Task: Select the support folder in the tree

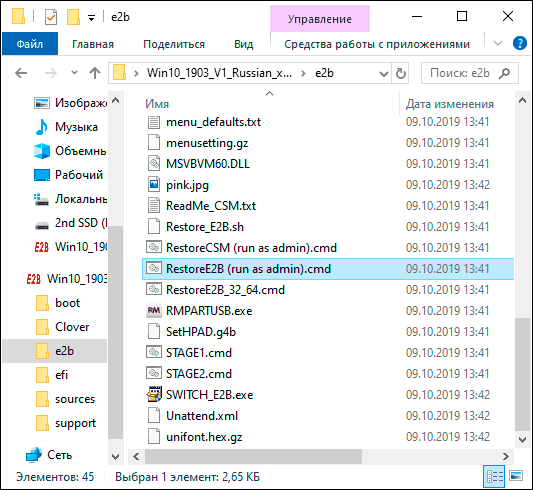Action: click(x=66, y=423)
